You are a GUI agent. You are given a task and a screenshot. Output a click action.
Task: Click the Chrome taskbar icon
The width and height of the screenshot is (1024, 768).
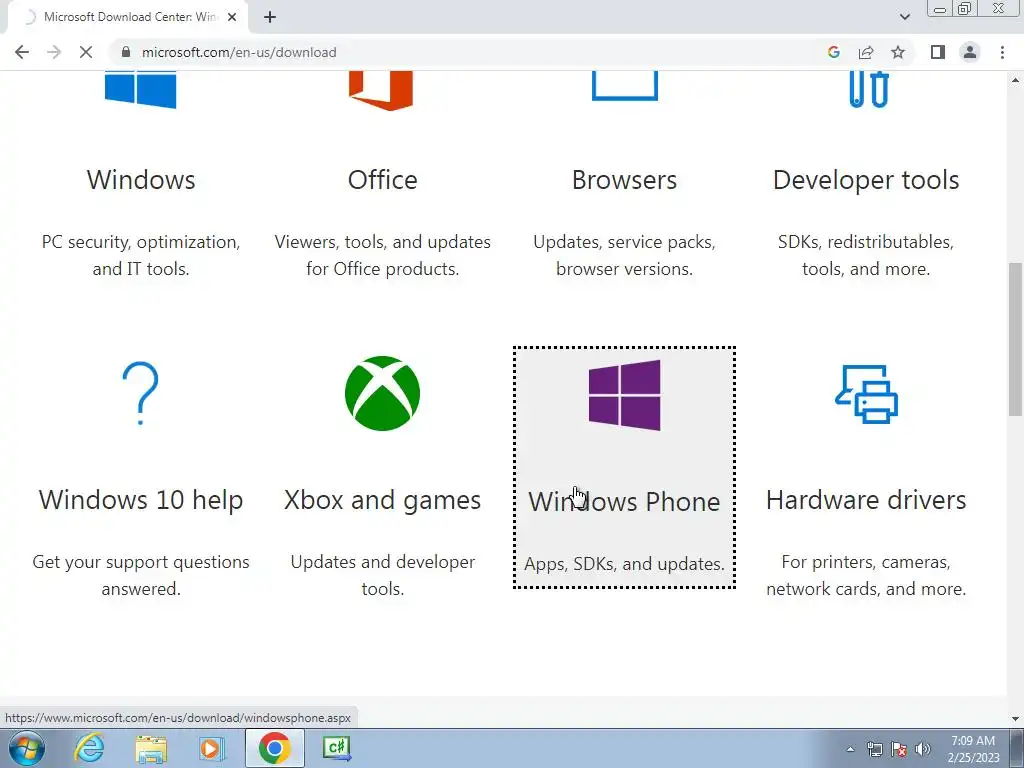coord(274,748)
